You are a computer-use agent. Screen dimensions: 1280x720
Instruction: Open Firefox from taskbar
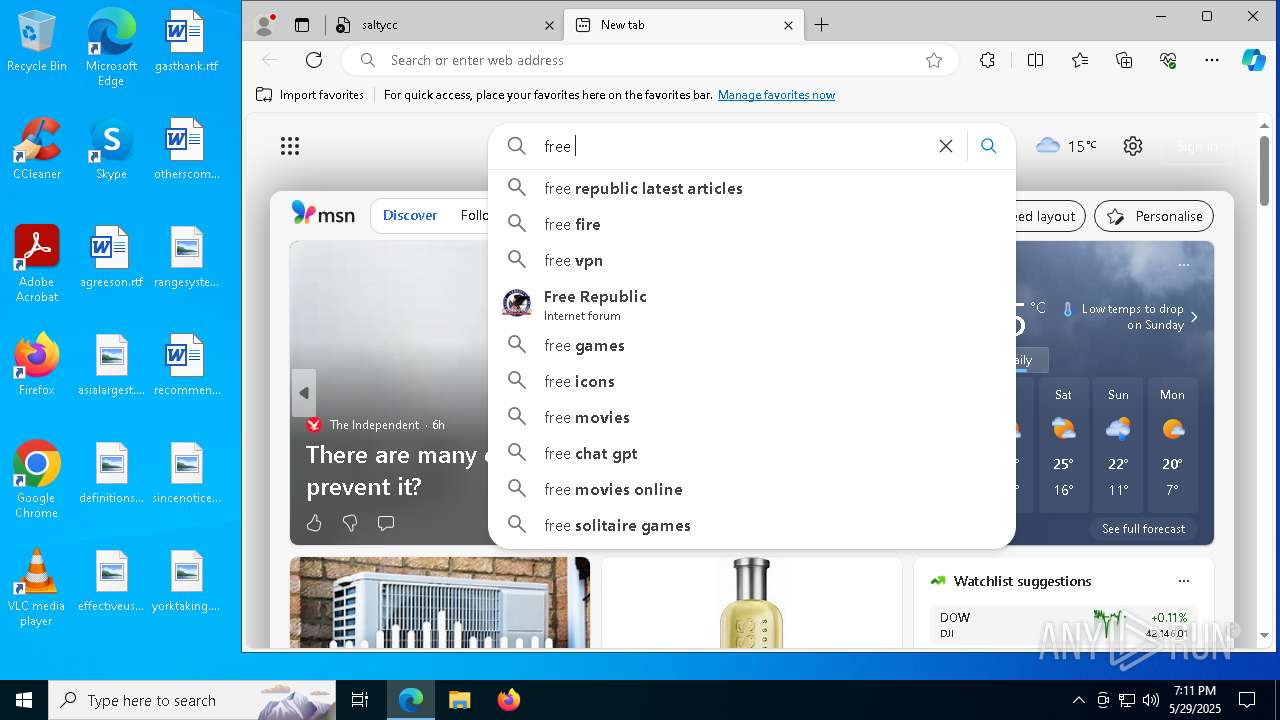[509, 700]
